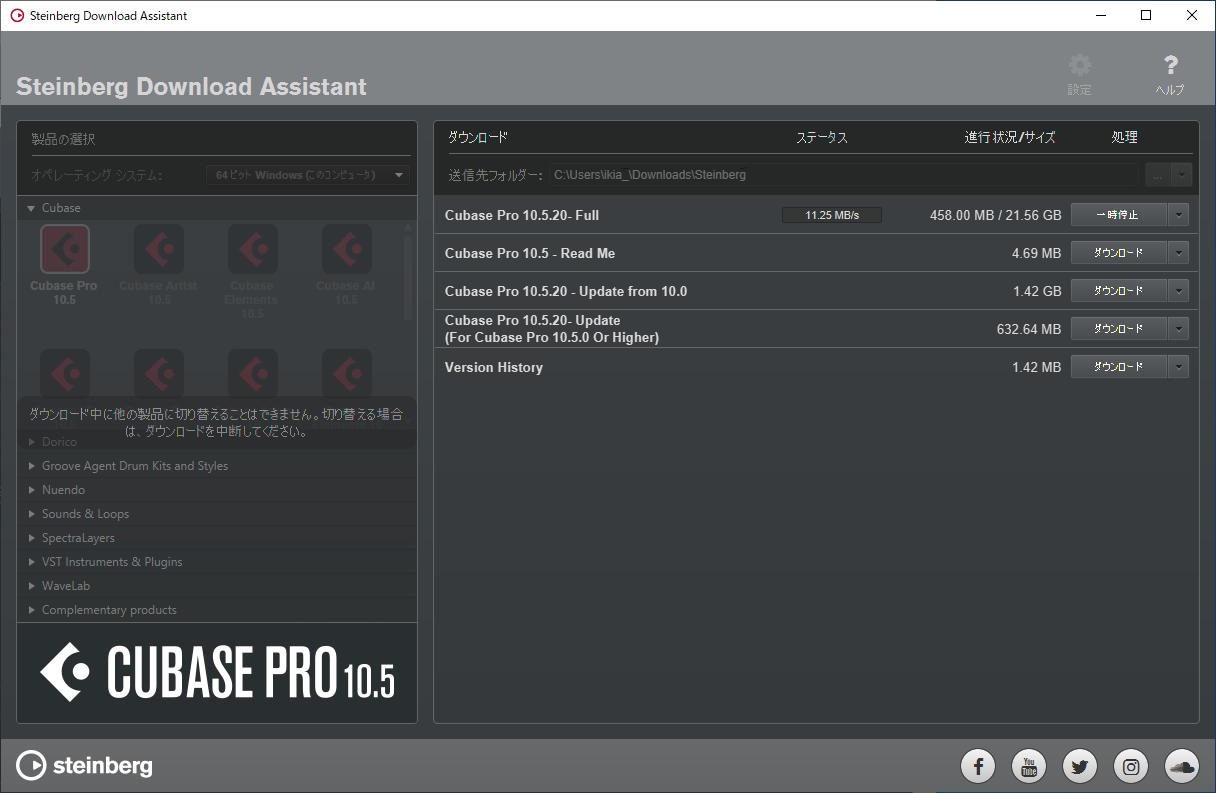Viewport: 1216px width, 793px height.
Task: Click the ステータス column header
Action: coord(822,137)
